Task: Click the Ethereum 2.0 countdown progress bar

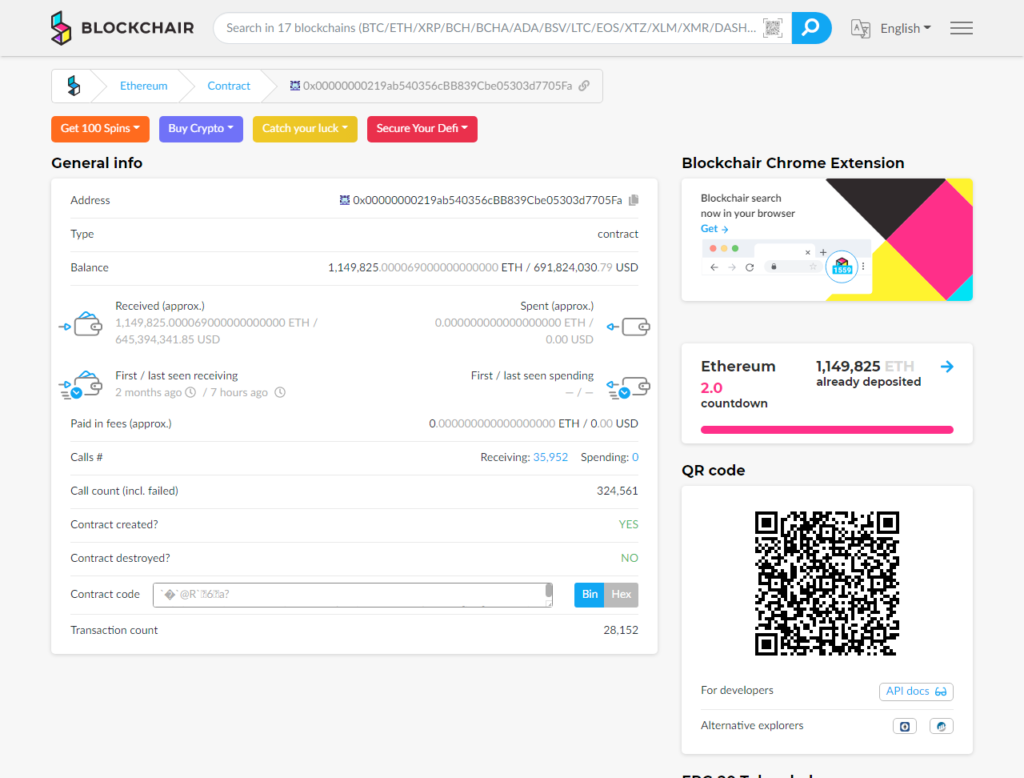Action: tap(827, 430)
